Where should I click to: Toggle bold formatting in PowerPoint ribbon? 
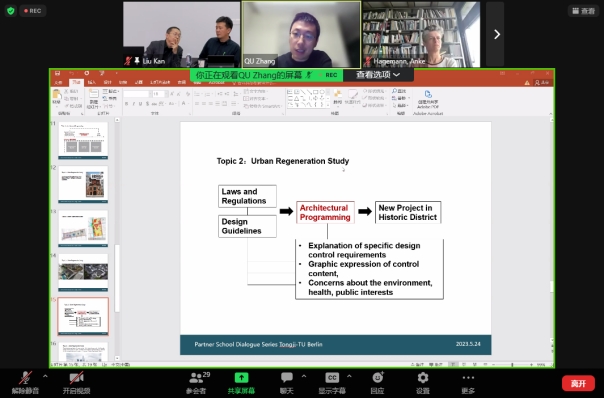tap(126, 104)
